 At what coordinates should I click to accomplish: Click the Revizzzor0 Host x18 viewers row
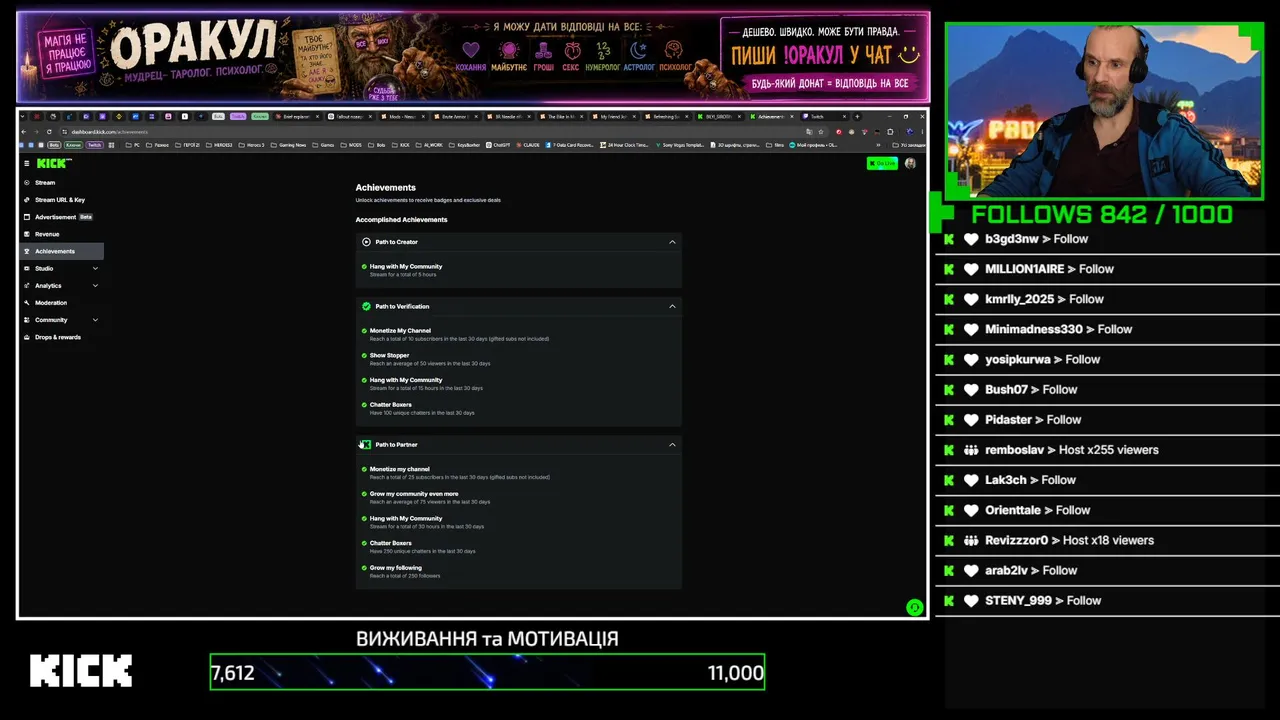1107,540
